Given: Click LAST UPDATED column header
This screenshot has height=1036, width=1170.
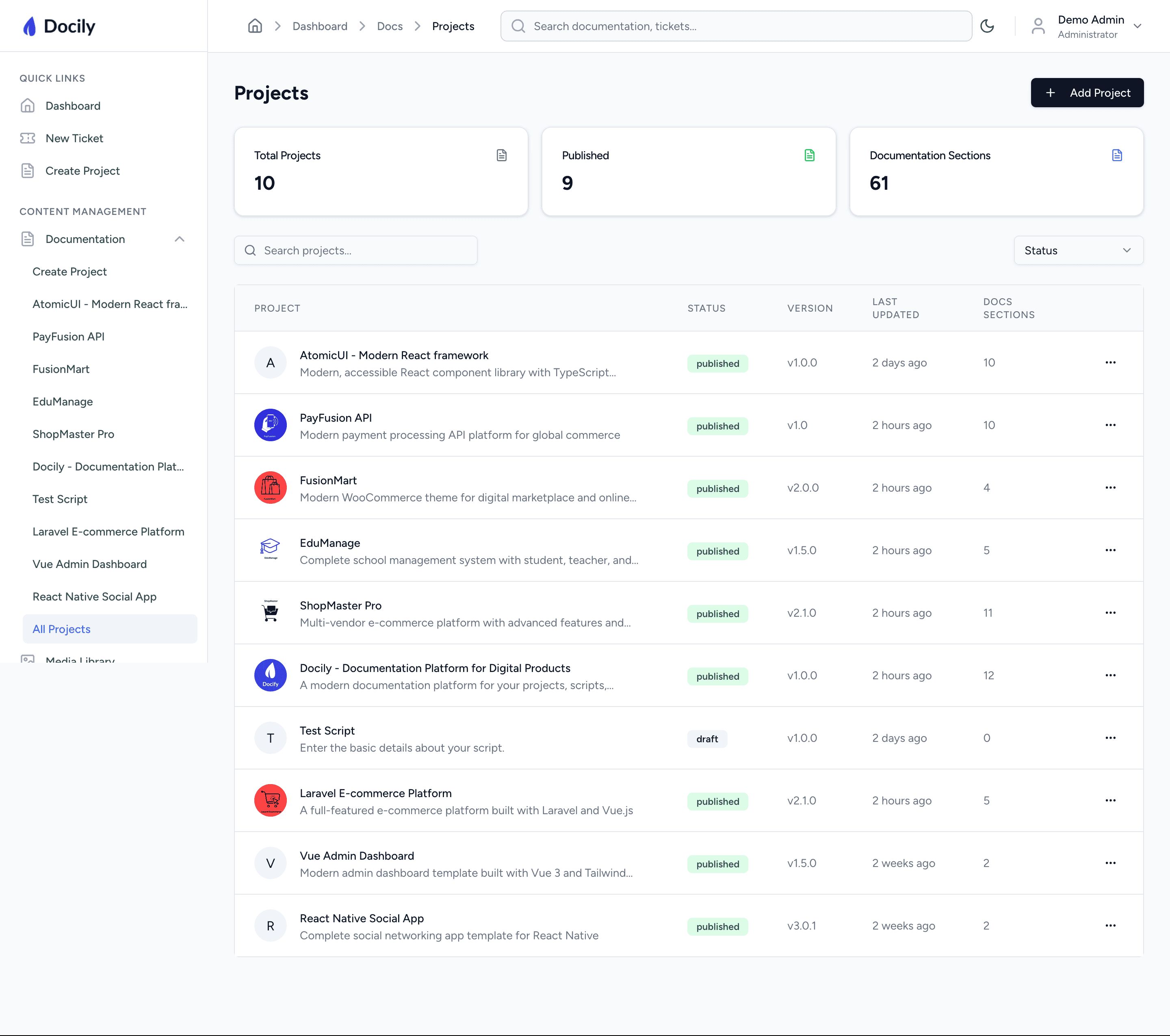Looking at the screenshot, I should coord(895,308).
